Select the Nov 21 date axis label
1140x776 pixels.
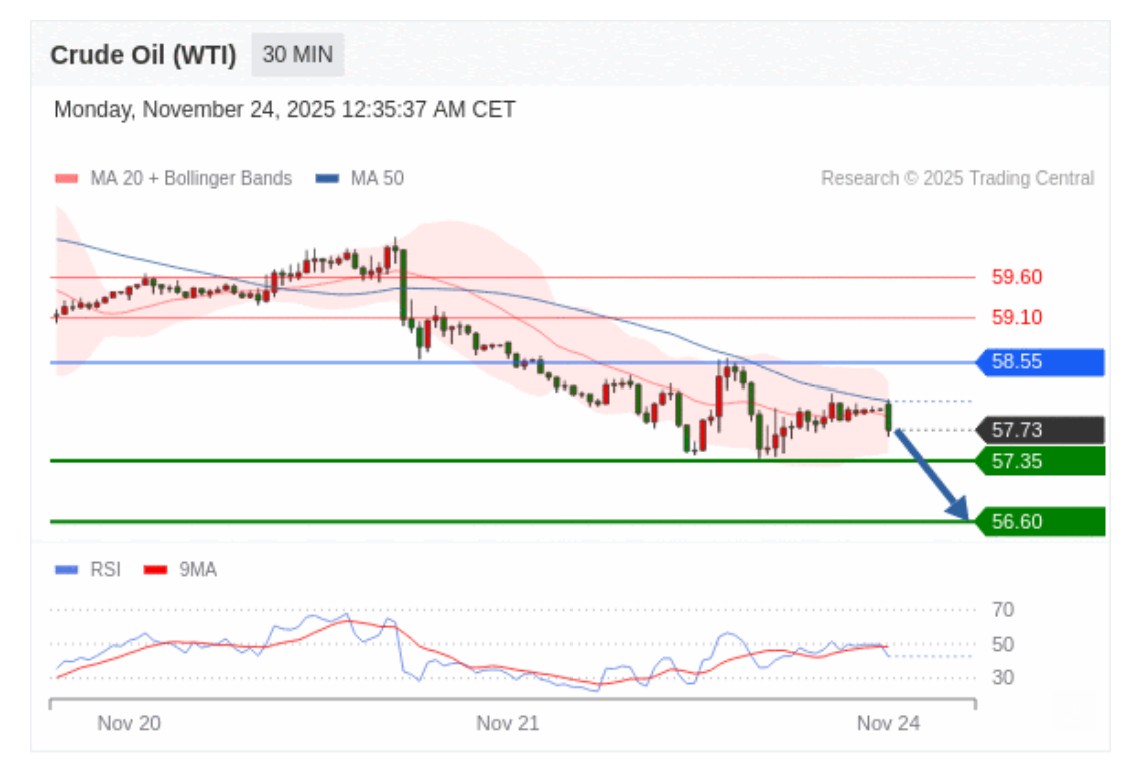(x=507, y=723)
